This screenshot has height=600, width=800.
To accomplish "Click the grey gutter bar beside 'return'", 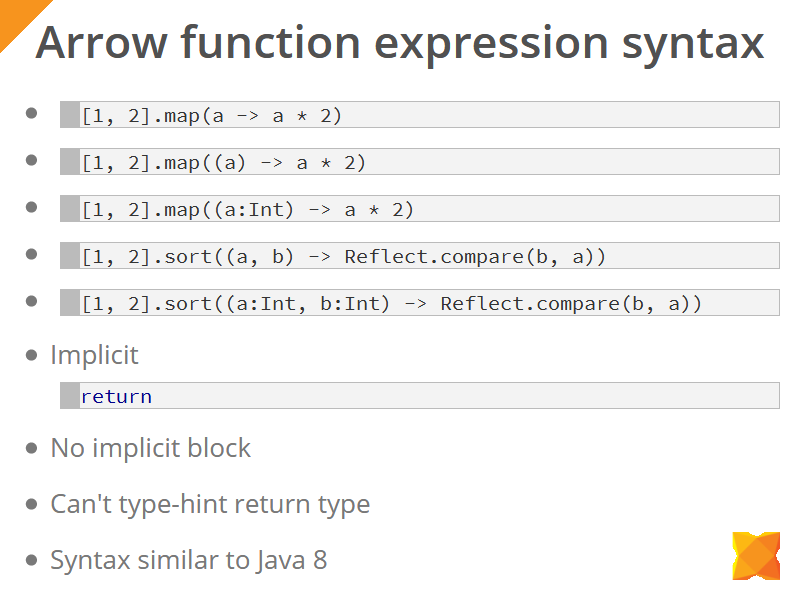I will click(69, 396).
